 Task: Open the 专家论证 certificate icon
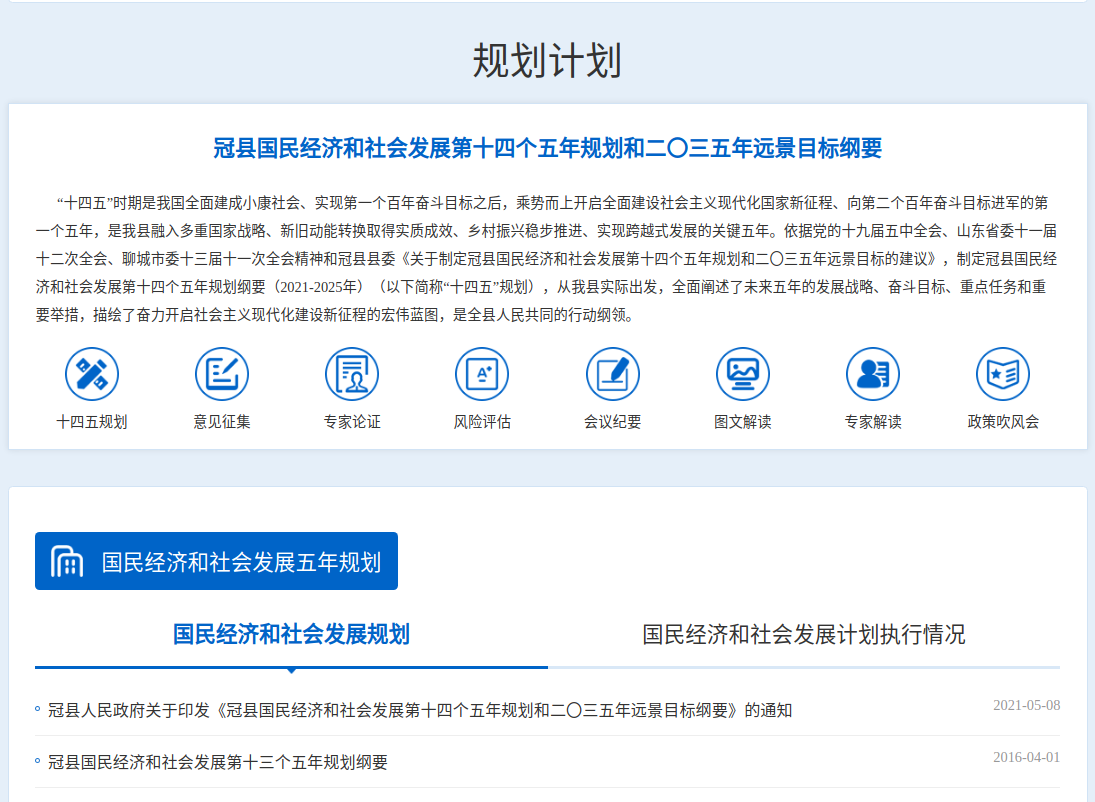352,374
